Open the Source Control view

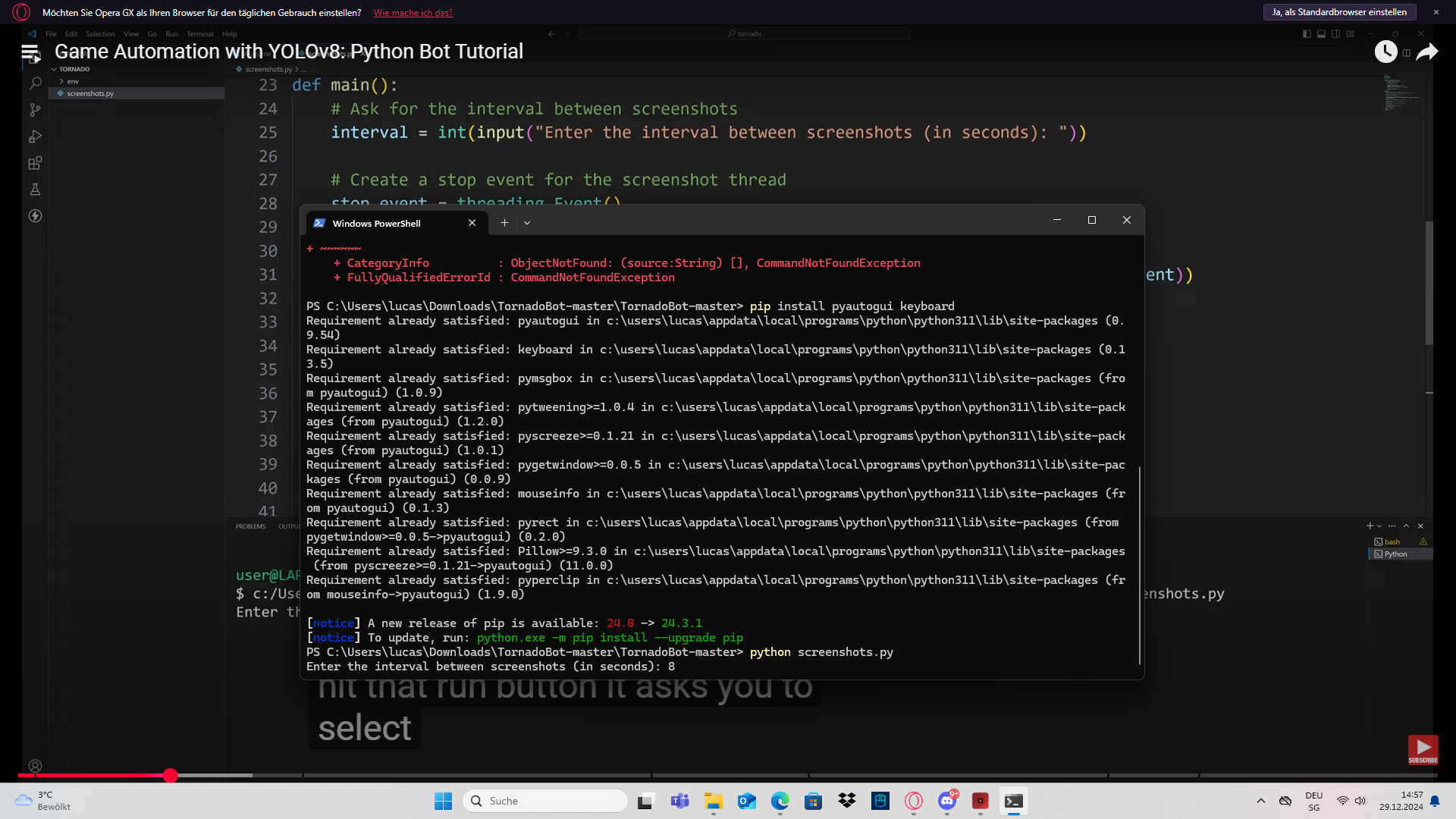click(35, 110)
